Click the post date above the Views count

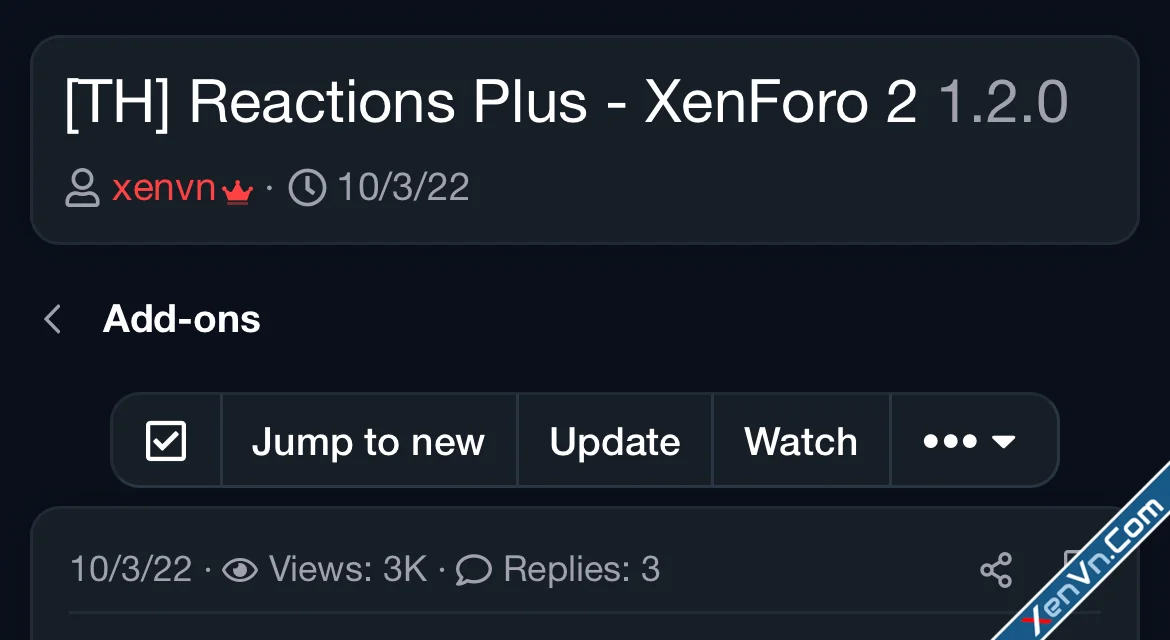[131, 570]
